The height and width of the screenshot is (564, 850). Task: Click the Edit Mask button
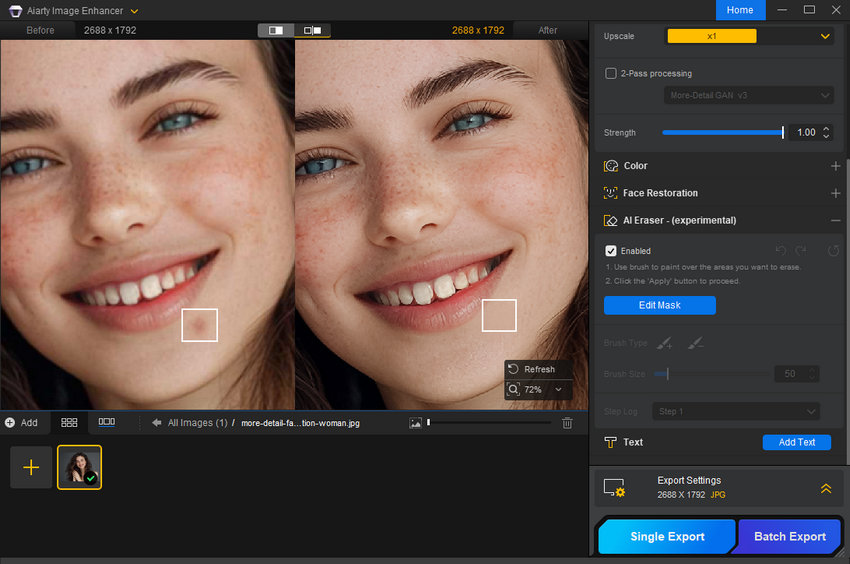click(x=660, y=305)
